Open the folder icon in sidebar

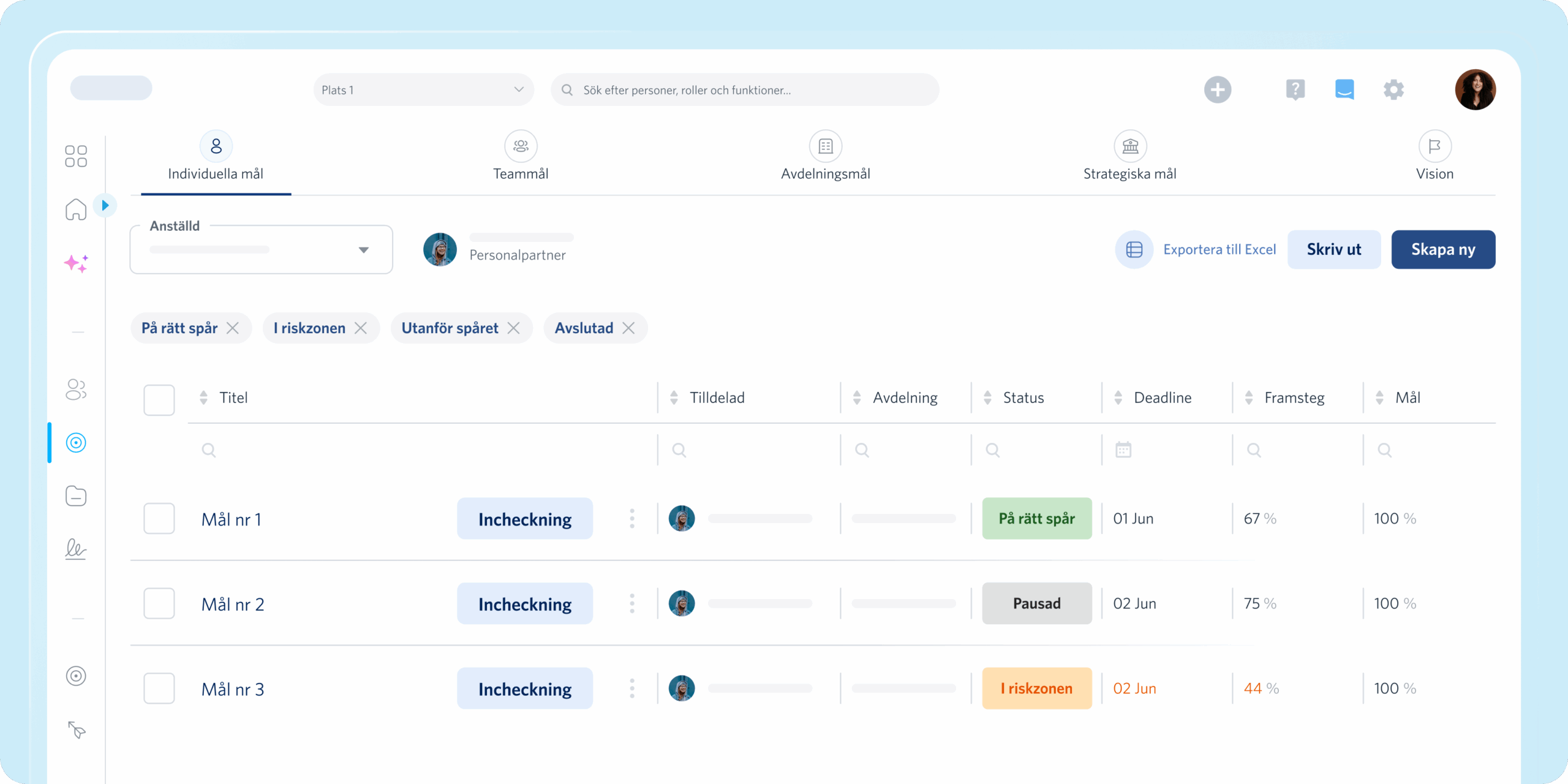pos(76,496)
